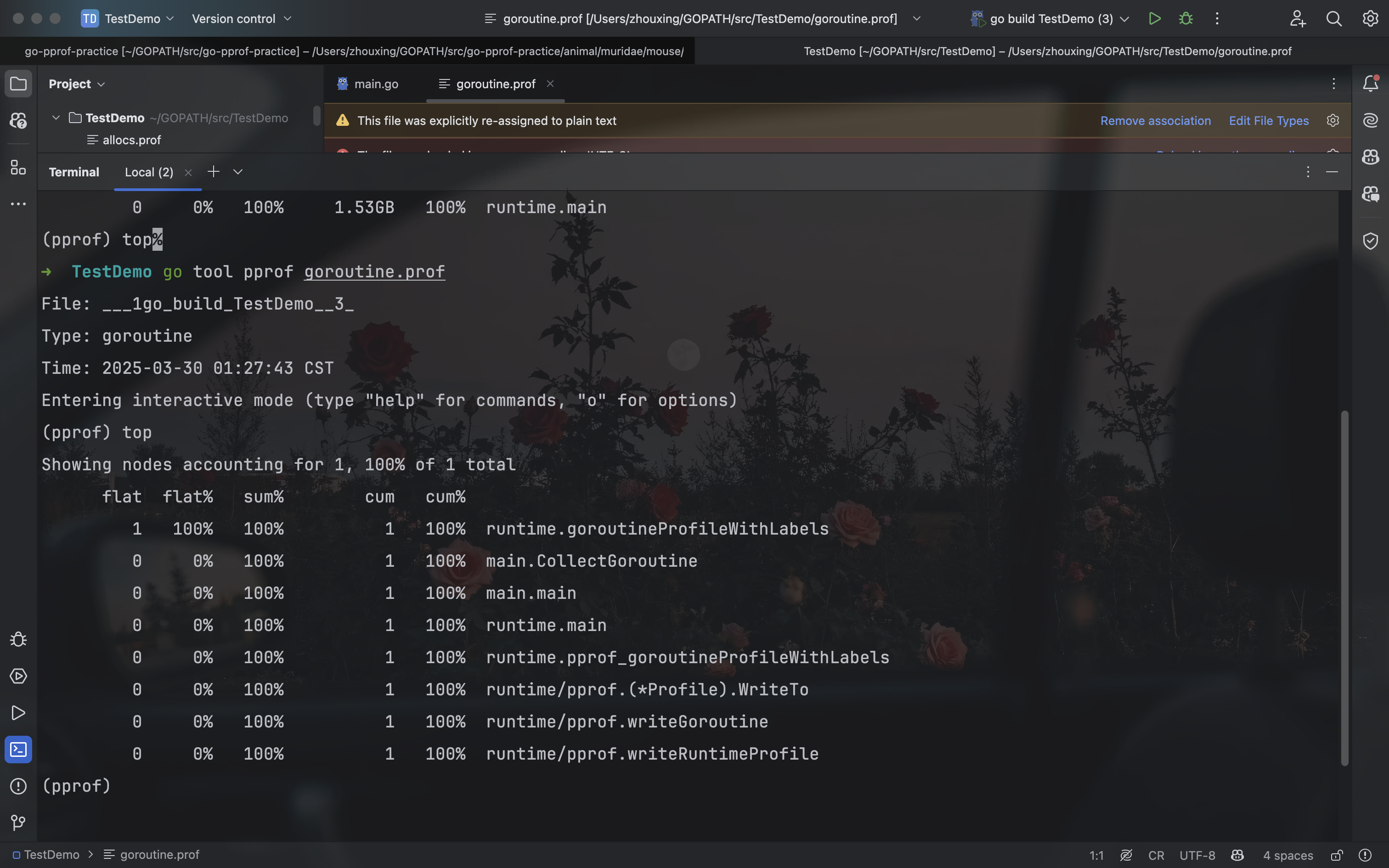Collapse the TestDemo folder tree node
The image size is (1389, 868).
tap(56, 118)
